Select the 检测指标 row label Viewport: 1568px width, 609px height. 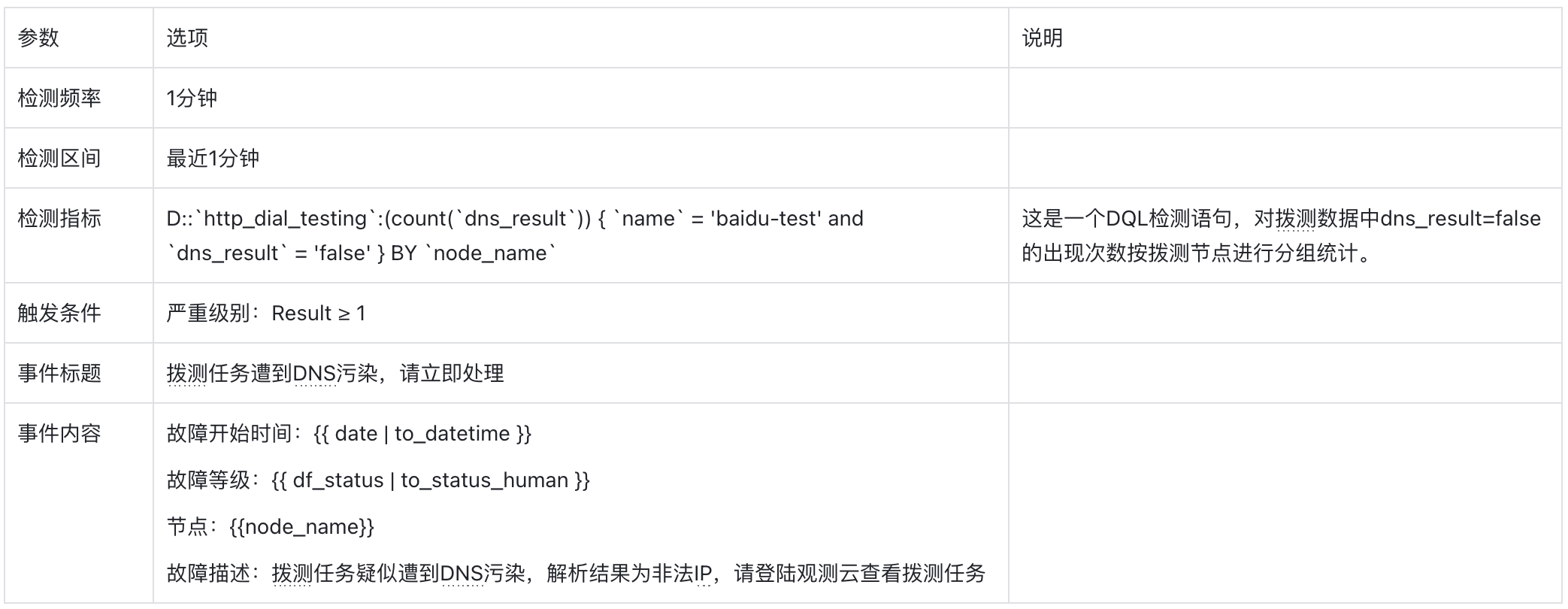[59, 218]
